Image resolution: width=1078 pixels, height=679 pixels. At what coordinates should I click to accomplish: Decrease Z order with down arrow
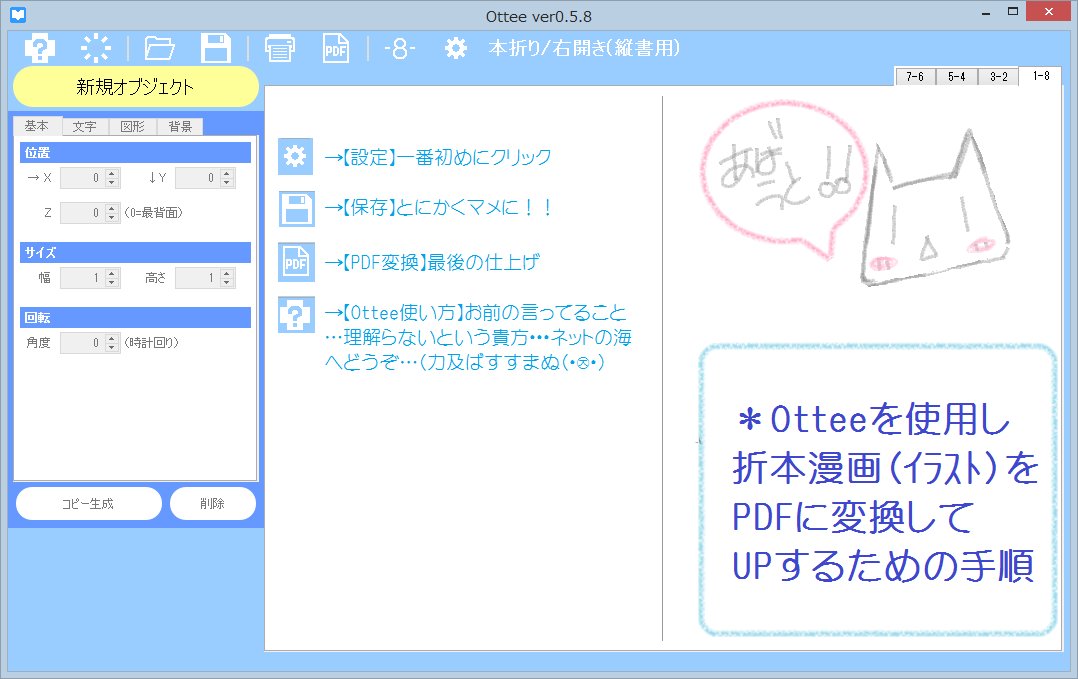tap(112, 218)
